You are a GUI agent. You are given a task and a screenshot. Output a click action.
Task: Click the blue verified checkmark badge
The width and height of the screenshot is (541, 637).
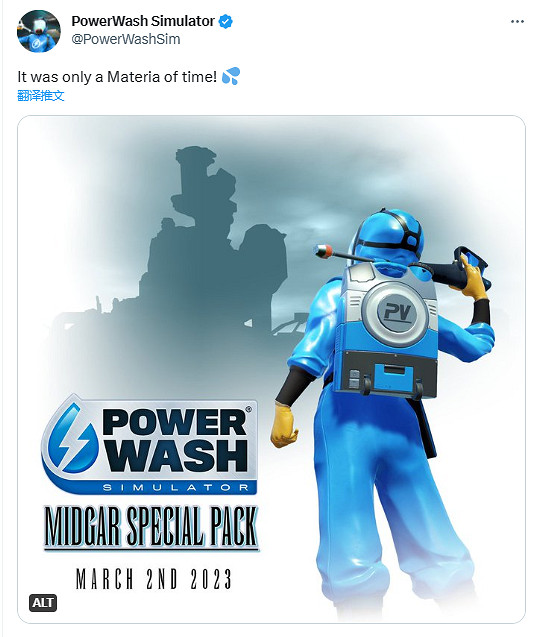[225, 21]
